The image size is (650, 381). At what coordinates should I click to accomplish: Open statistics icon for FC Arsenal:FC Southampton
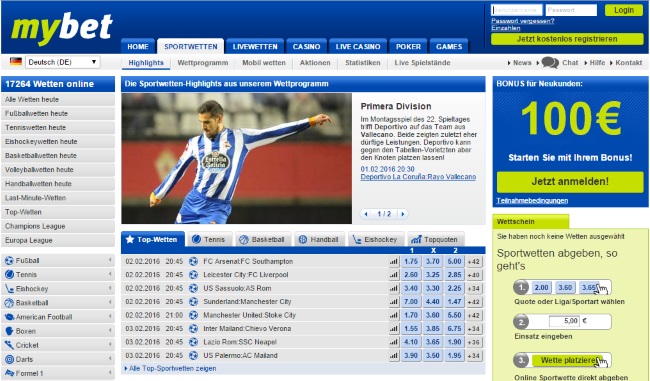(394, 262)
